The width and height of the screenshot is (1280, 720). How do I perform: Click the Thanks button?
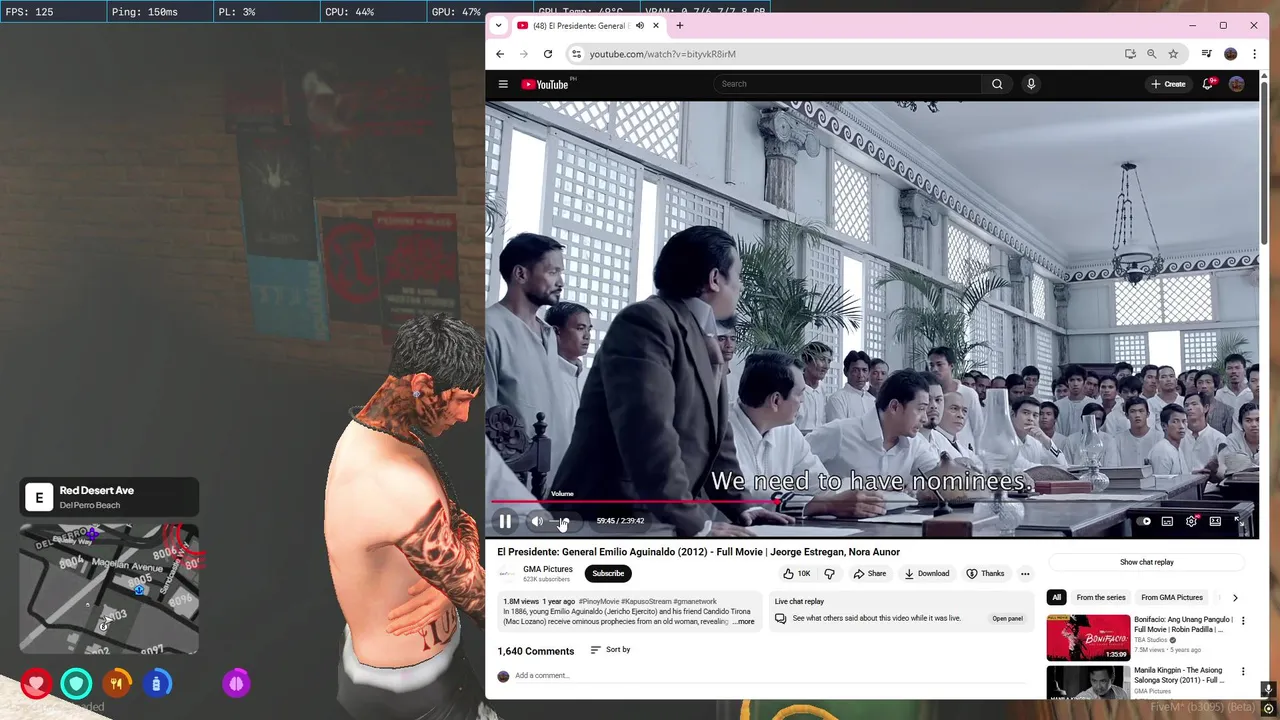pos(985,574)
